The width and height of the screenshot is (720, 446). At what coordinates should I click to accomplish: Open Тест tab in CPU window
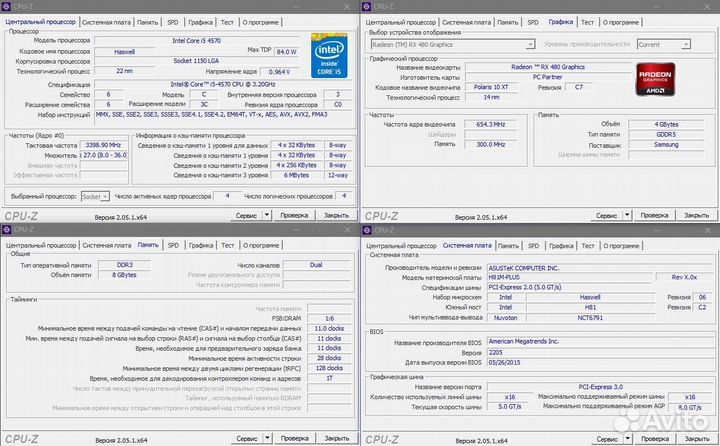pyautogui.click(x=227, y=22)
